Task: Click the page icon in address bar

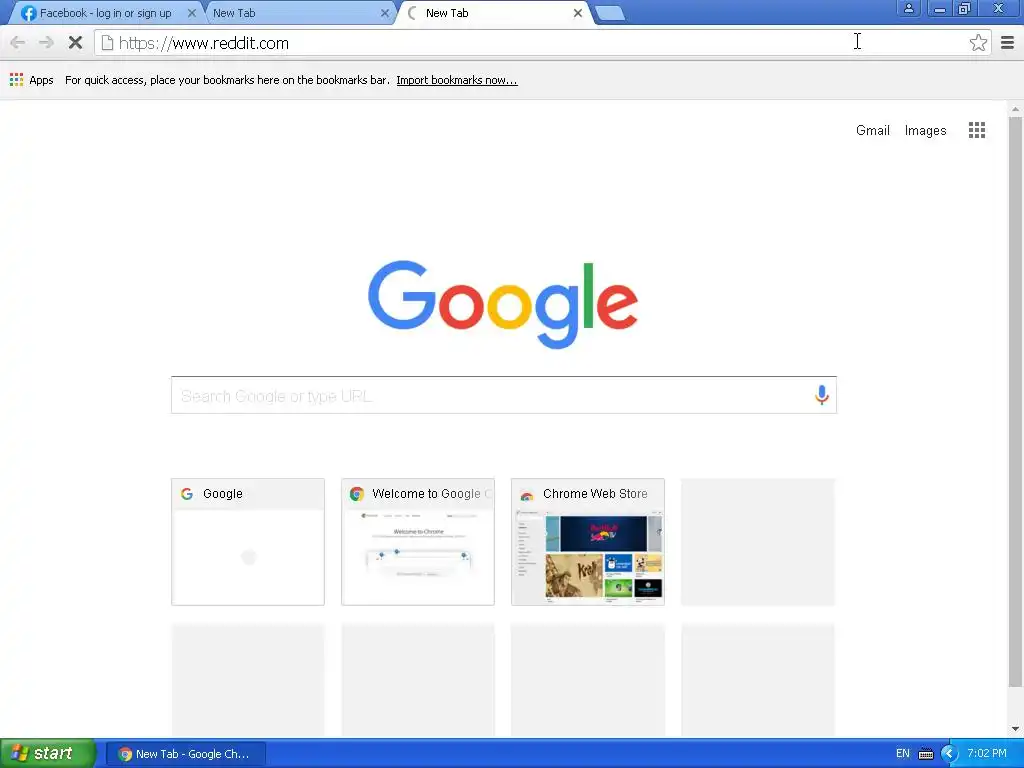Action: pos(107,43)
